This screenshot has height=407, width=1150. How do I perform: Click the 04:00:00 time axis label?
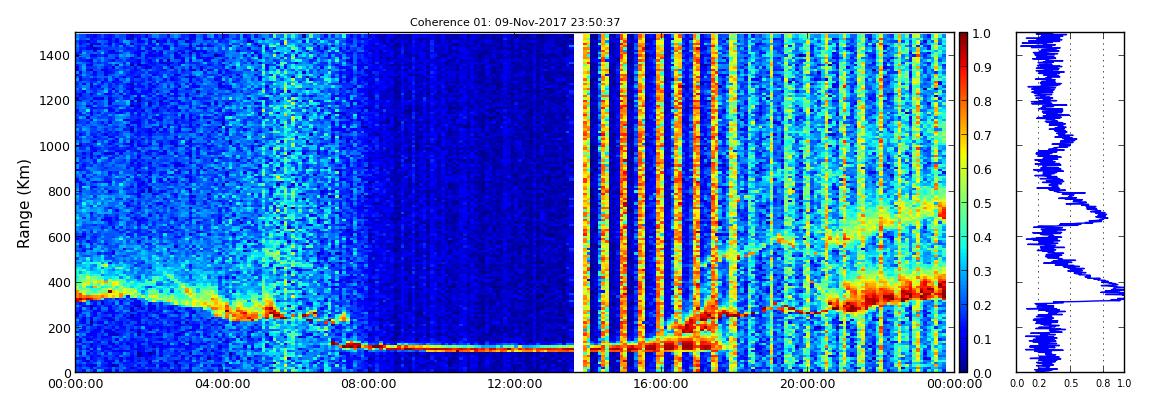(221, 384)
